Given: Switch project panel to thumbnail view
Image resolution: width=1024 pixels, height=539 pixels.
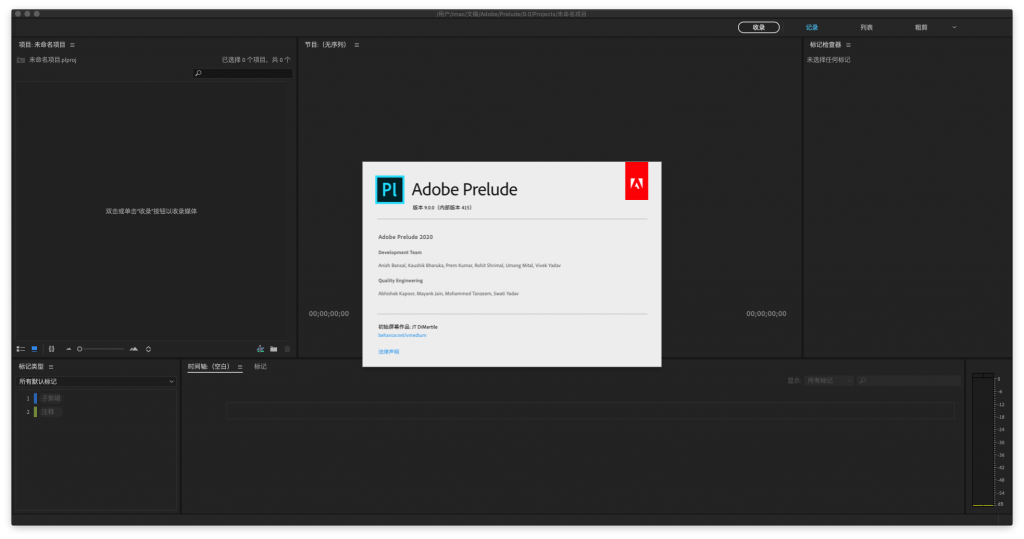Looking at the screenshot, I should pos(35,350).
